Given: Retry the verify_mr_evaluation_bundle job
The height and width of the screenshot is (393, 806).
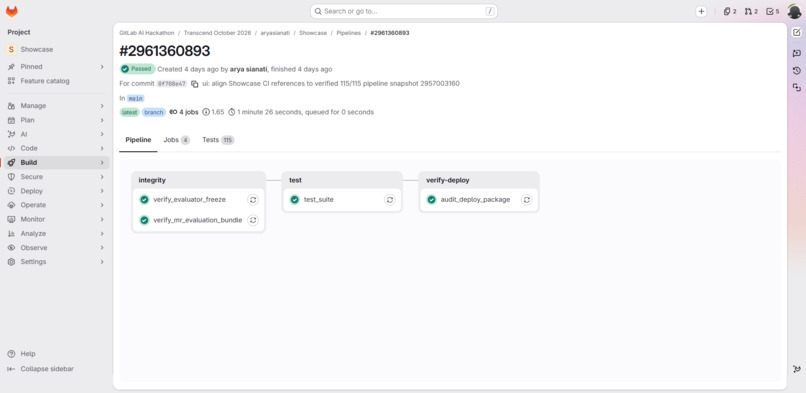Looking at the screenshot, I should pos(252,220).
